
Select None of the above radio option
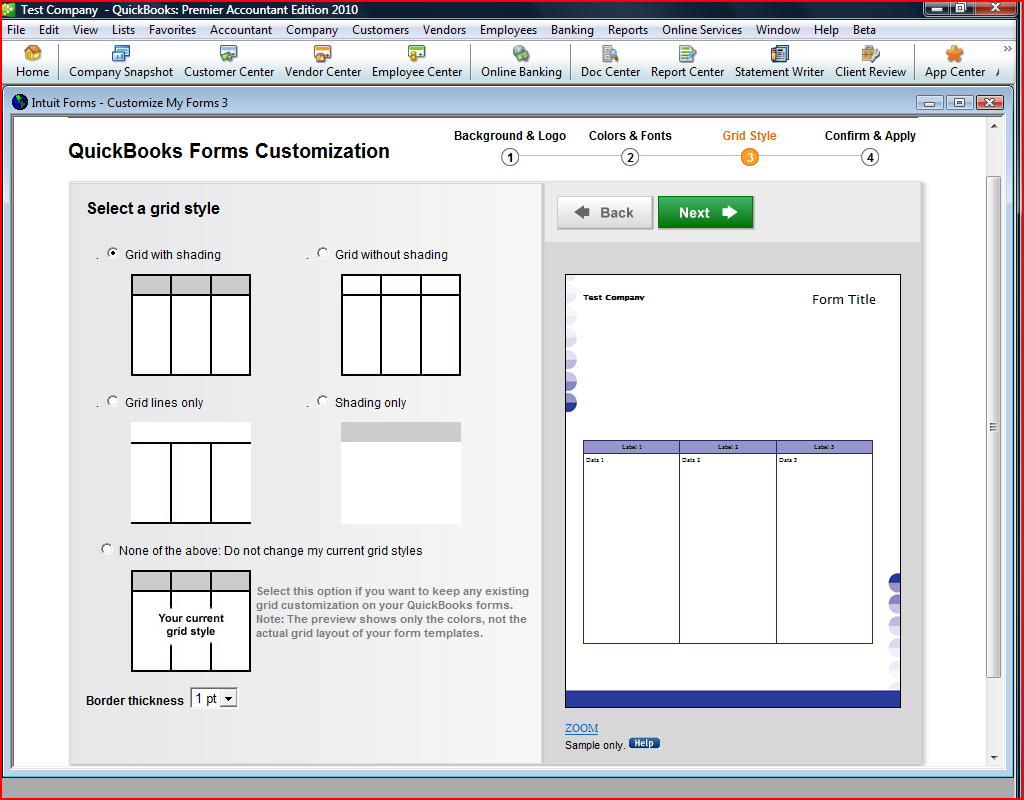coord(106,549)
